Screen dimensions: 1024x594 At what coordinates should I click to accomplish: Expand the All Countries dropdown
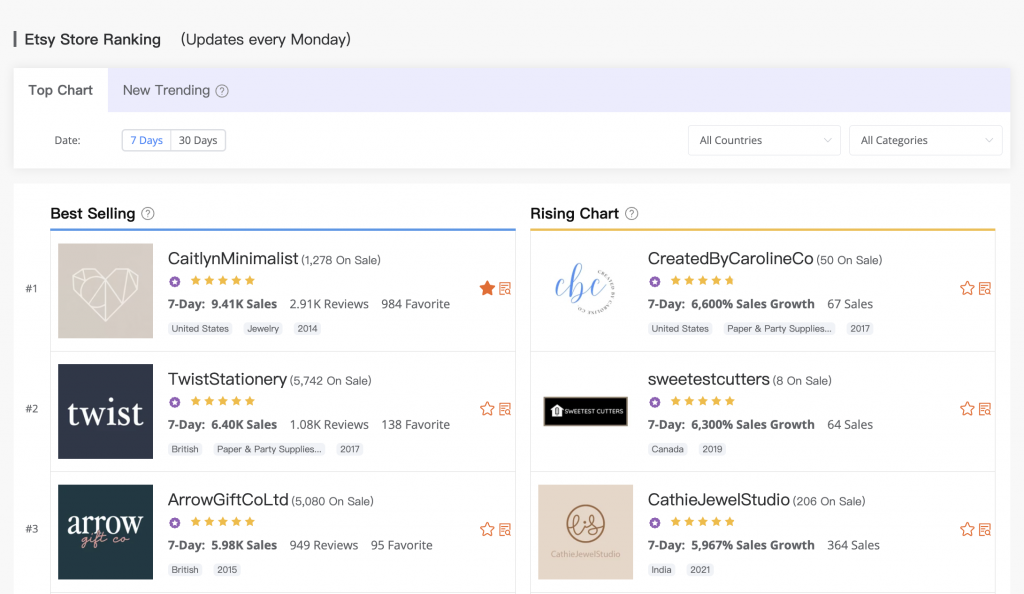pyautogui.click(x=764, y=140)
